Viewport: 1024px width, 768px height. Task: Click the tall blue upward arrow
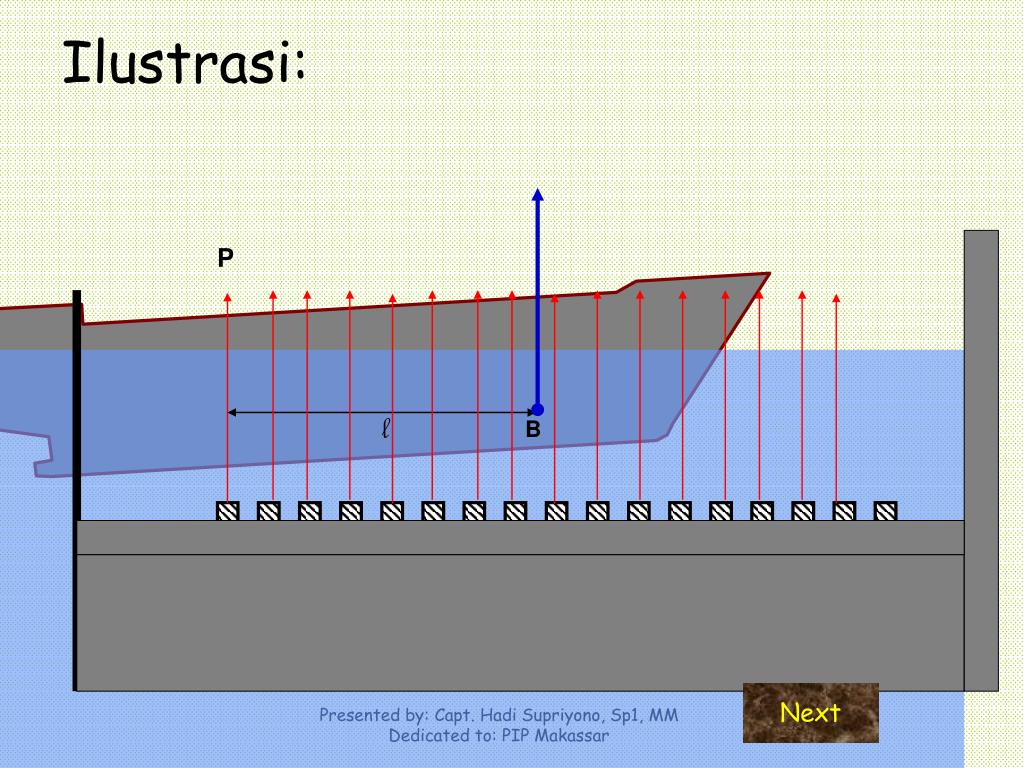tap(537, 298)
